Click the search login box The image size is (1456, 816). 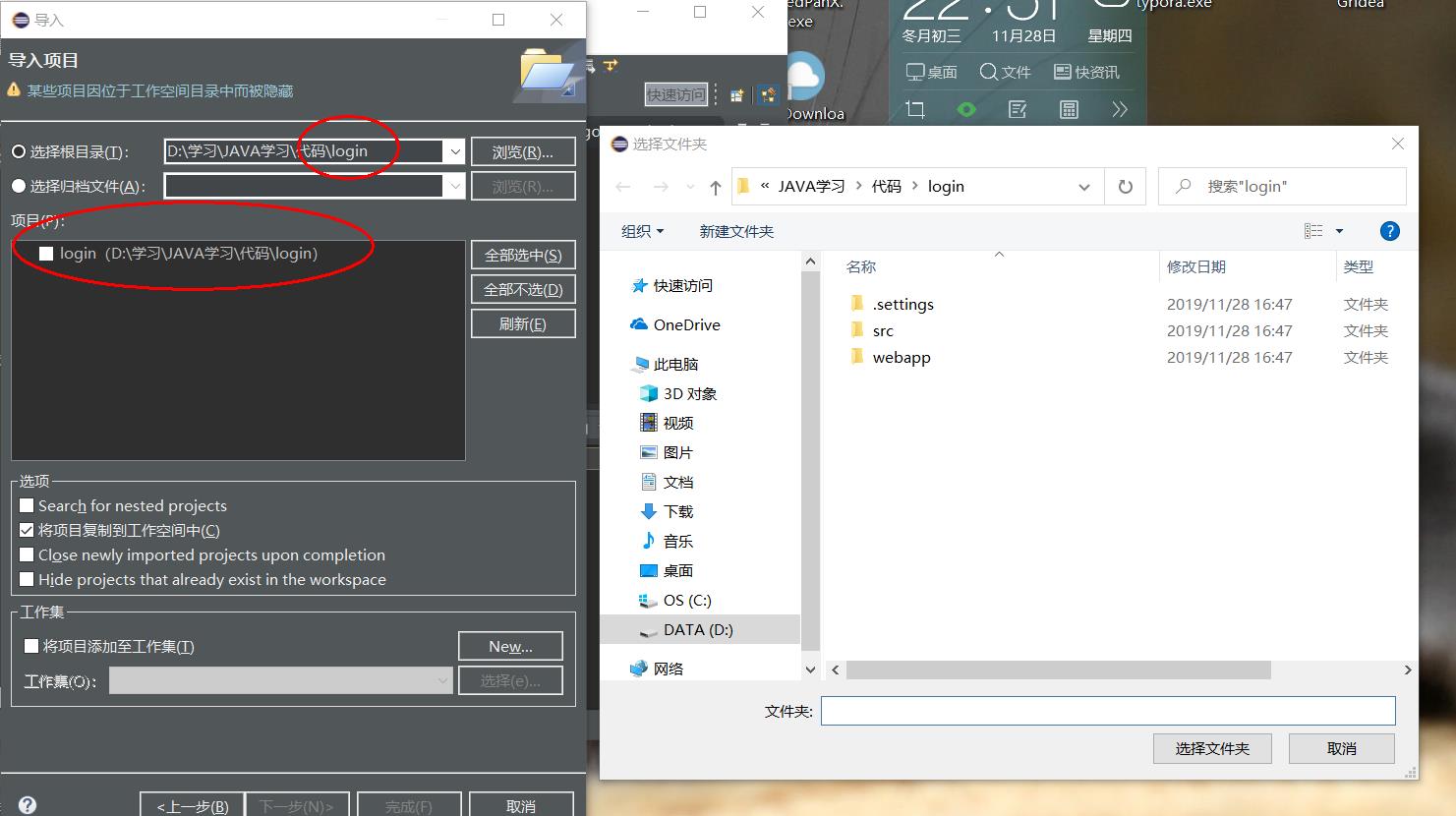[1282, 187]
